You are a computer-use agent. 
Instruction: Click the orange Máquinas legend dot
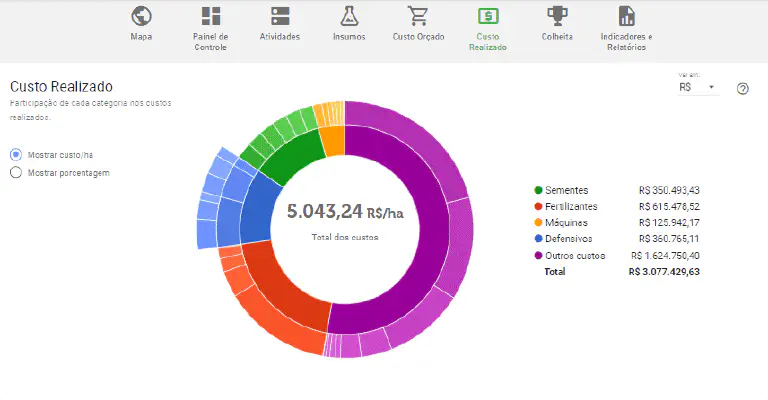tap(539, 222)
